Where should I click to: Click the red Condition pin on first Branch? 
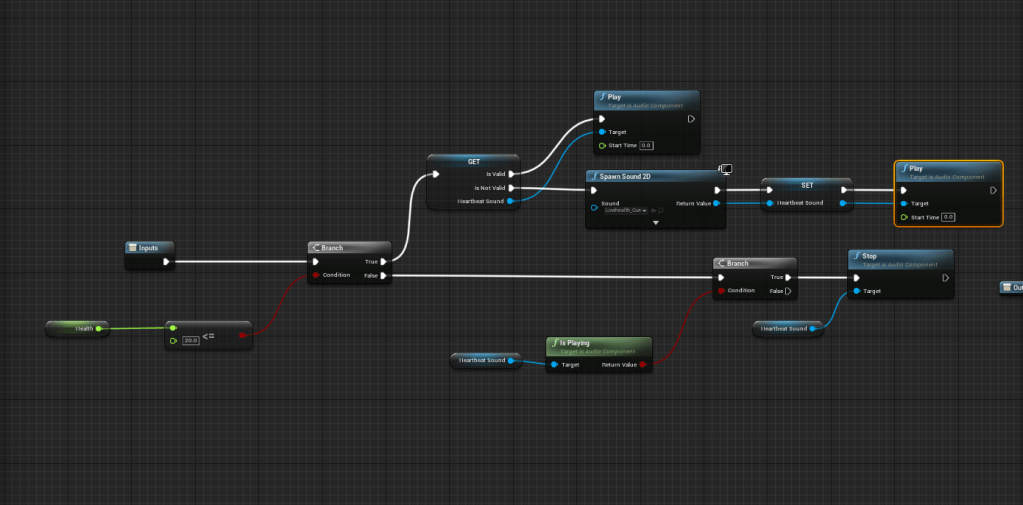316,275
